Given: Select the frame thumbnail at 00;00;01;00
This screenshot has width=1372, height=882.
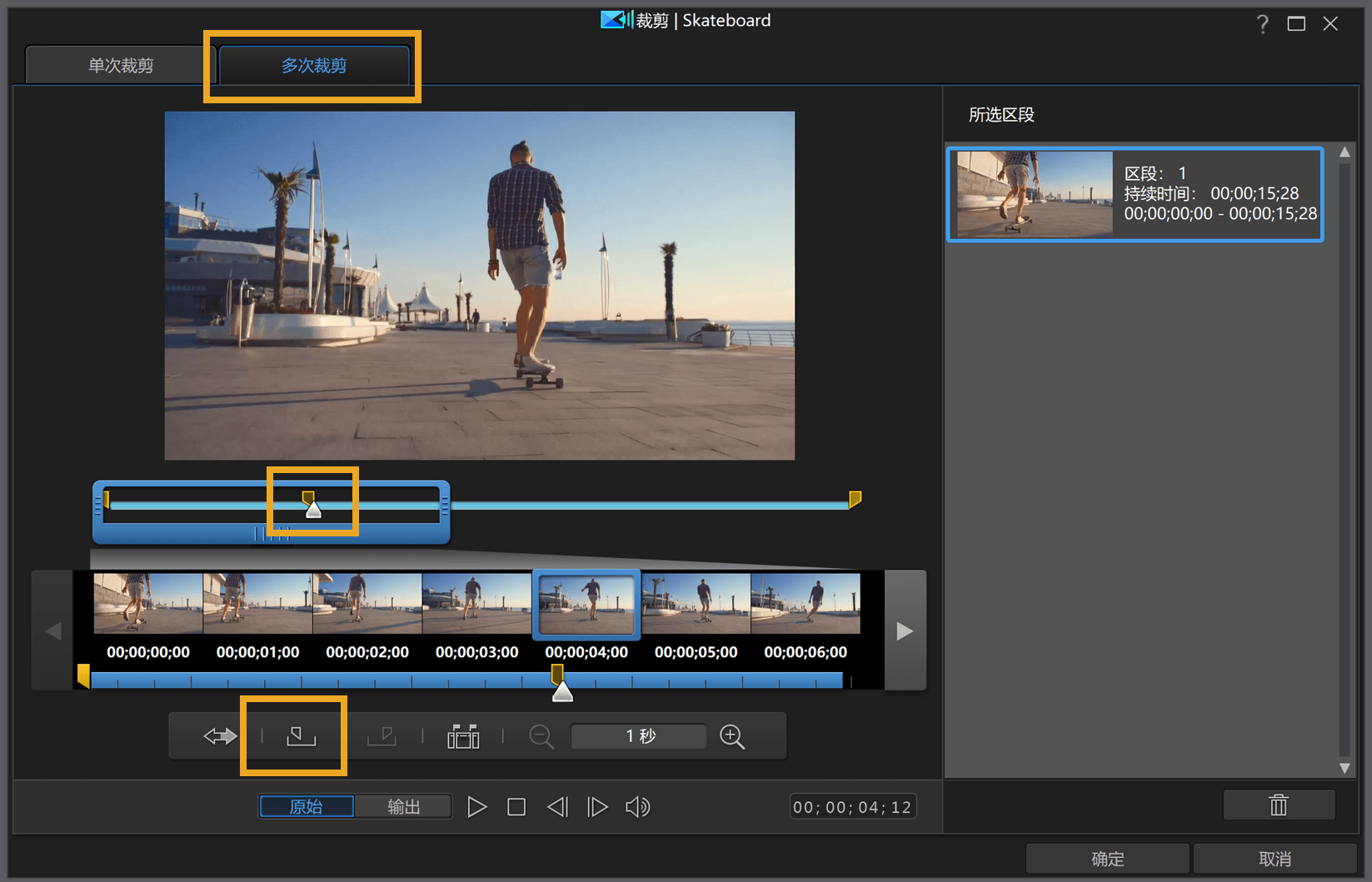Looking at the screenshot, I should (257, 603).
